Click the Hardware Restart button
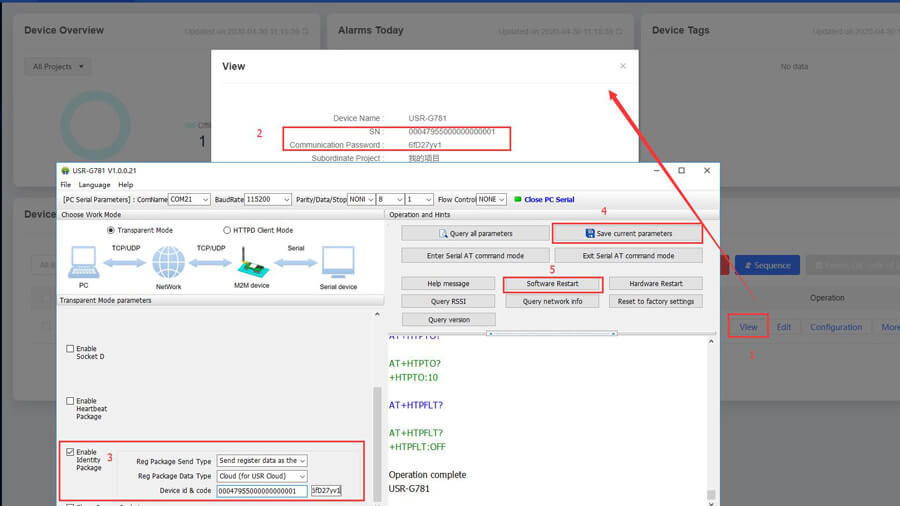Screen dimensions: 900x506 pyautogui.click(x=655, y=283)
